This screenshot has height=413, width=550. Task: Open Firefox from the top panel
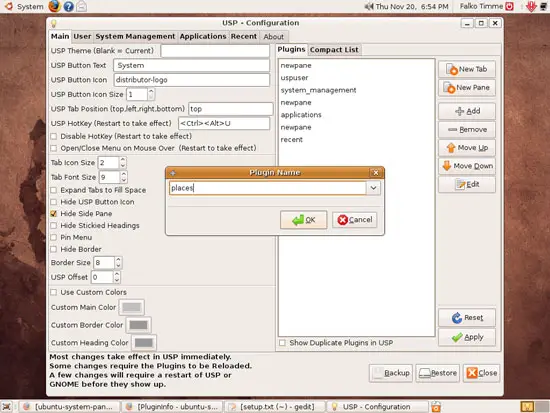tap(54, 6)
